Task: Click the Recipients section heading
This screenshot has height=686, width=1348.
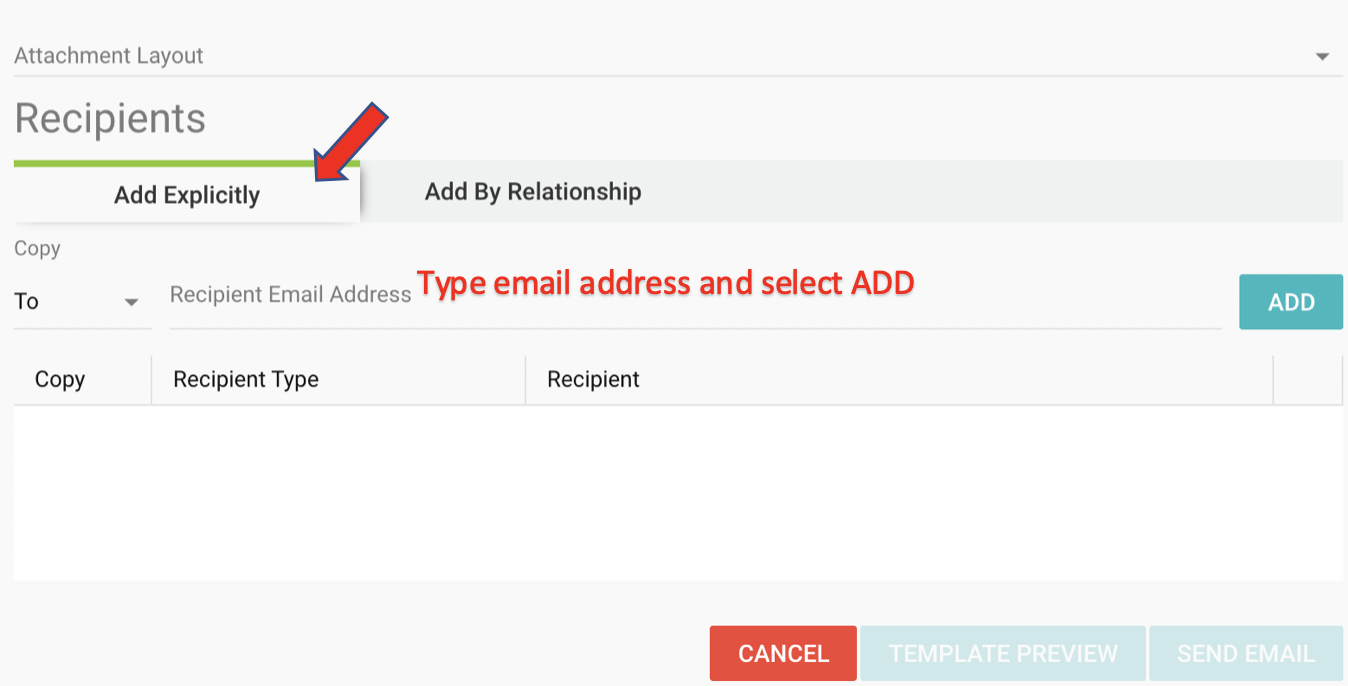Action: point(110,119)
